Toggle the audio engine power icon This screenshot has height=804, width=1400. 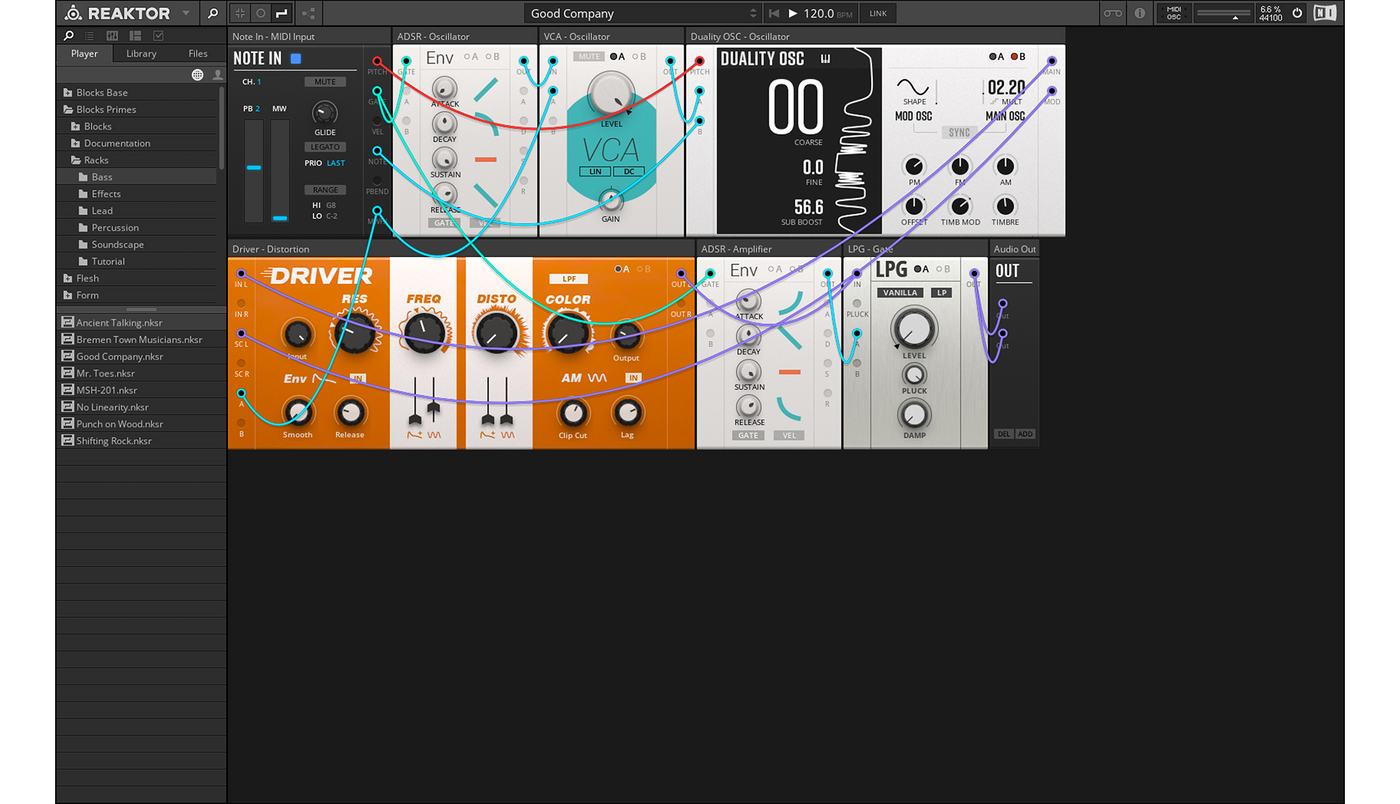[1297, 13]
